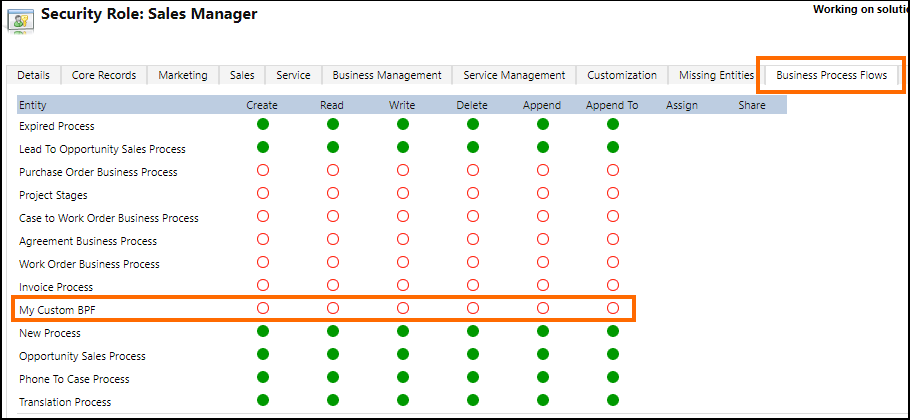Image resolution: width=910 pixels, height=420 pixels.
Task: Open the Service Management tab
Action: coord(514,75)
